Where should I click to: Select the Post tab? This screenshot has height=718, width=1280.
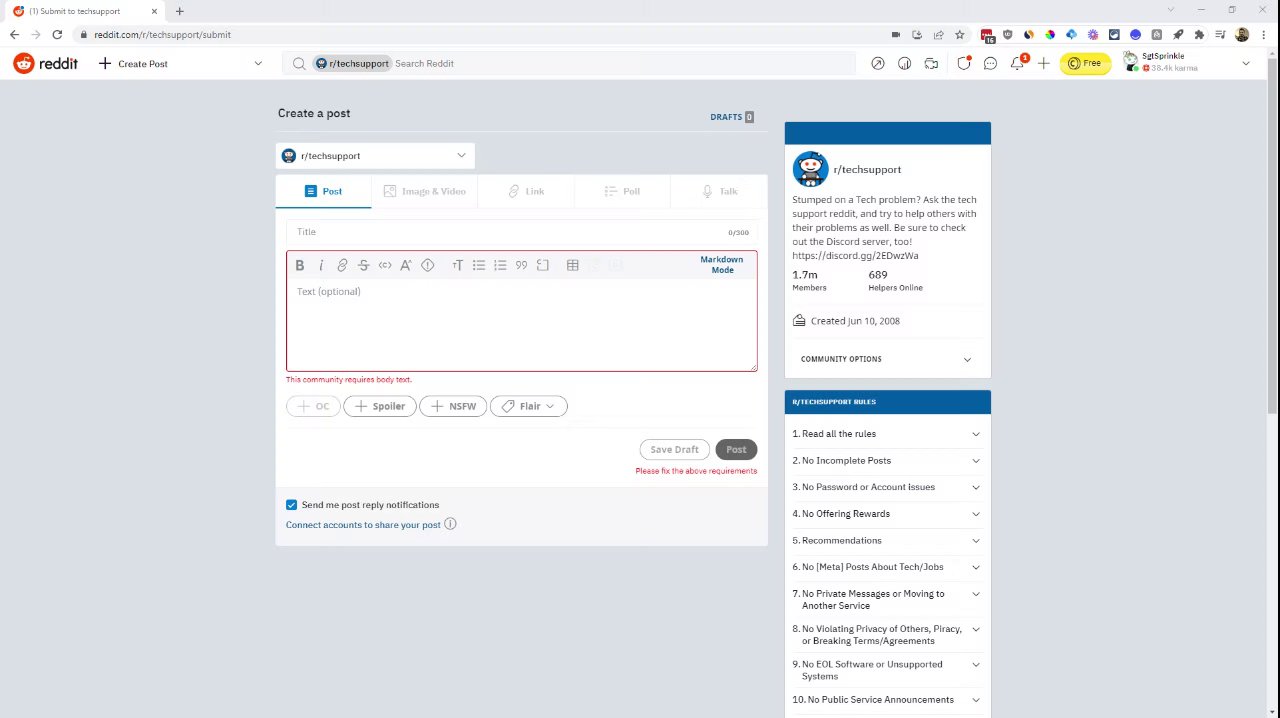click(x=323, y=191)
